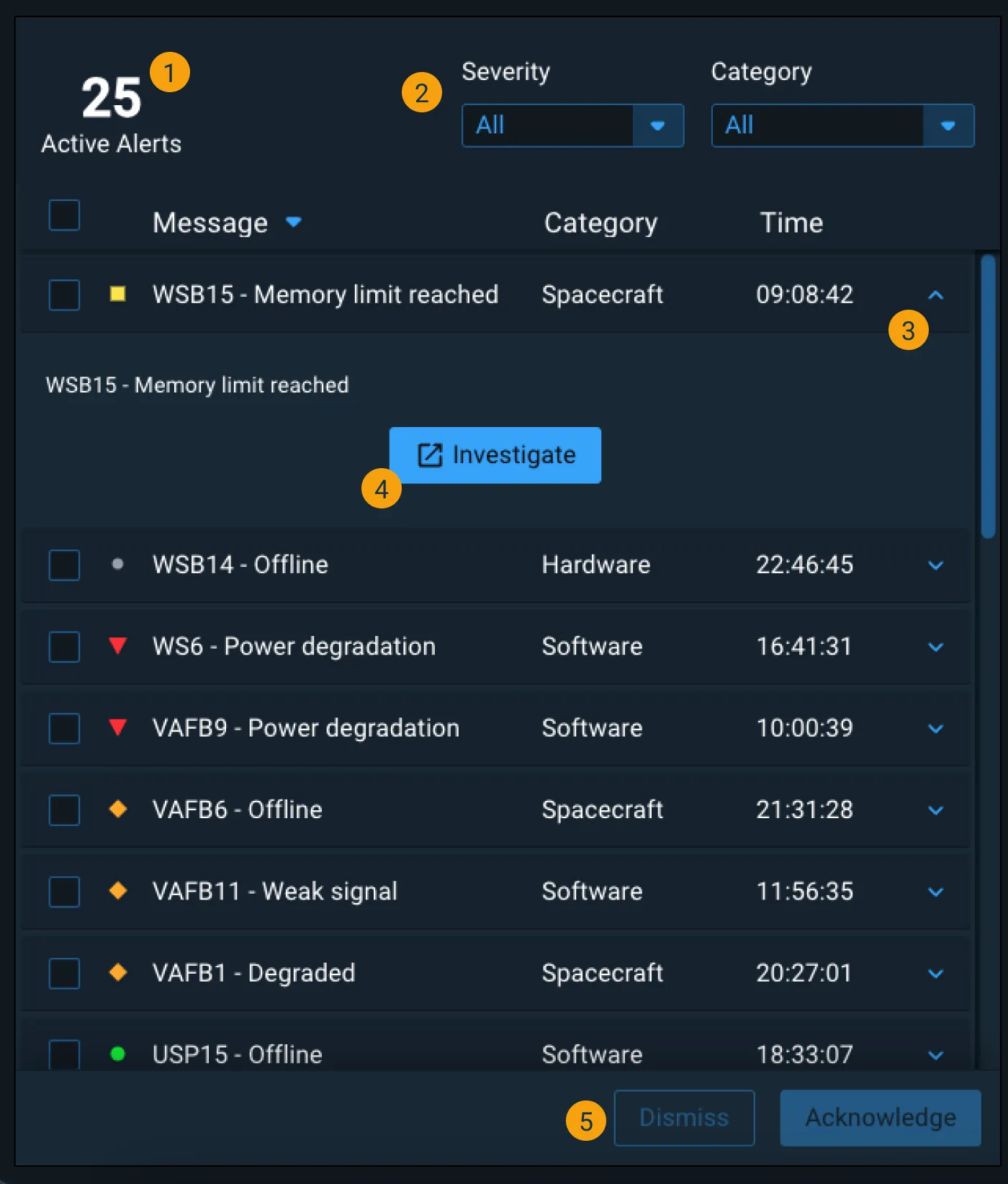Expand the WS6 Power degradation alert

pos(935,647)
